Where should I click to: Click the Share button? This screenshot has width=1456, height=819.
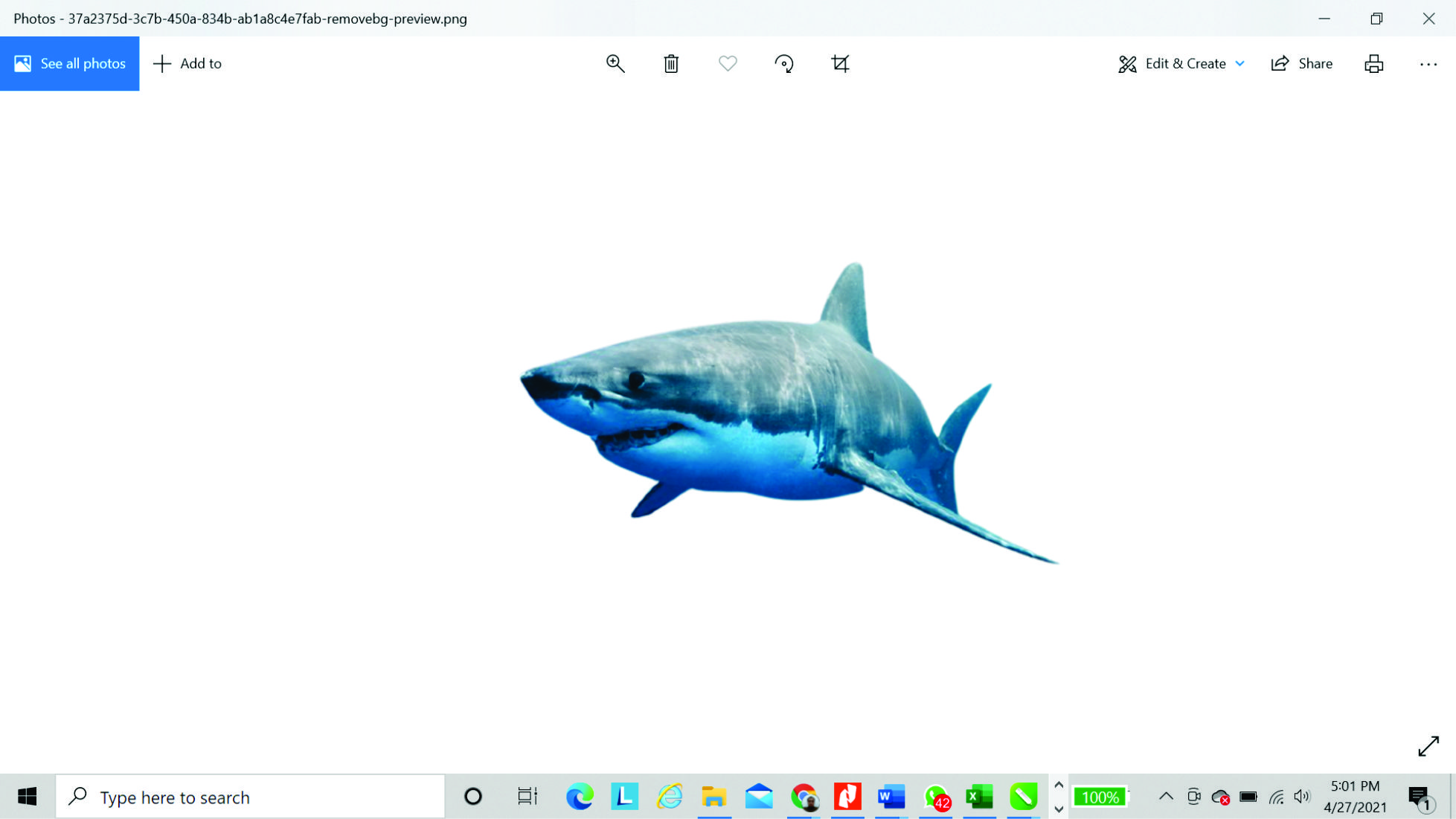click(1302, 63)
